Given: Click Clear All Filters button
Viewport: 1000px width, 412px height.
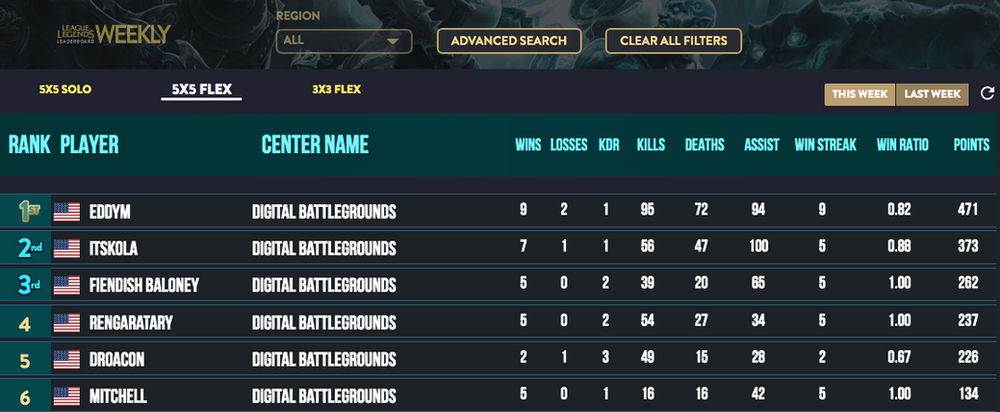Looking at the screenshot, I should click(673, 41).
